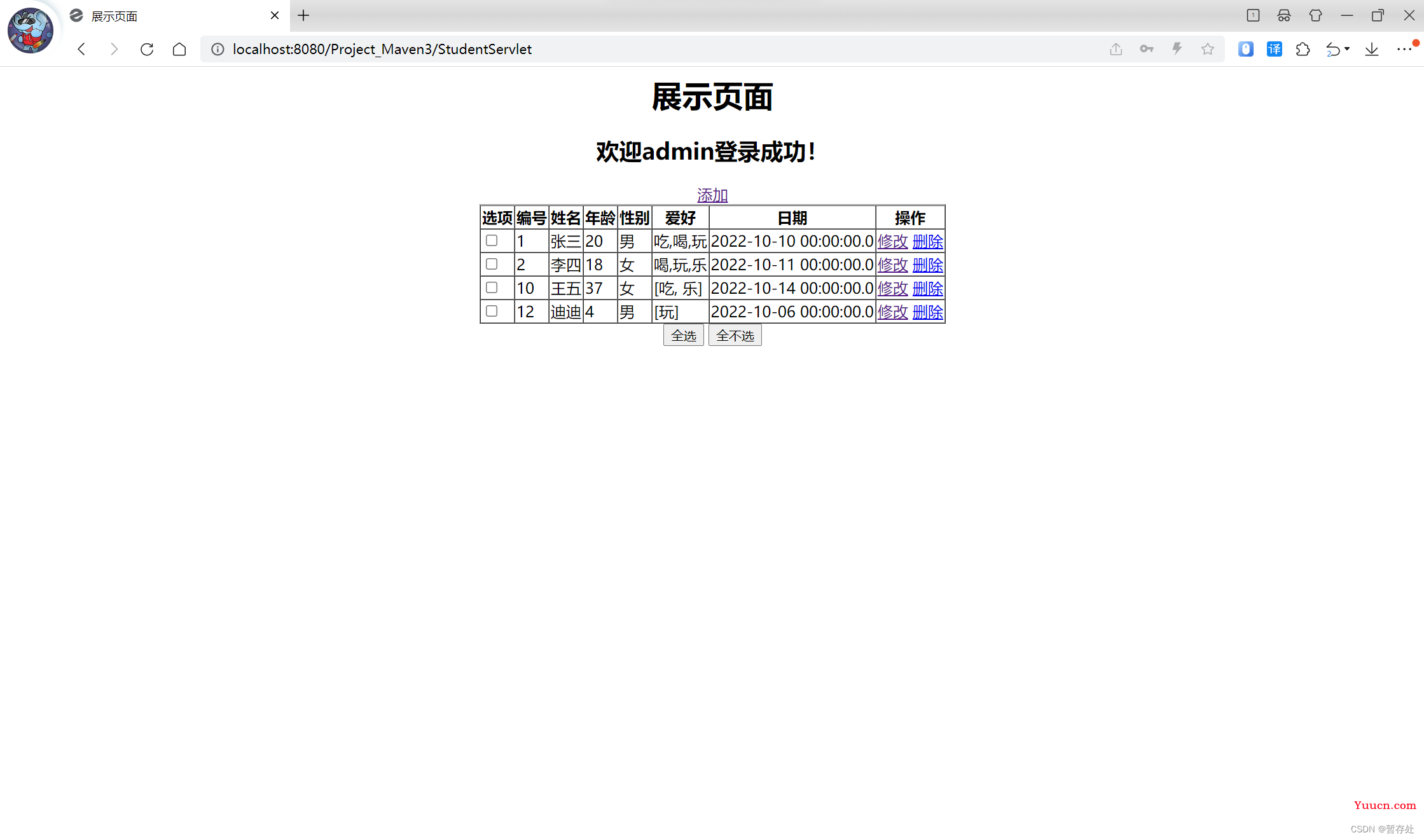1424x840 pixels.
Task: Click the 爱好 column header
Action: [x=681, y=218]
